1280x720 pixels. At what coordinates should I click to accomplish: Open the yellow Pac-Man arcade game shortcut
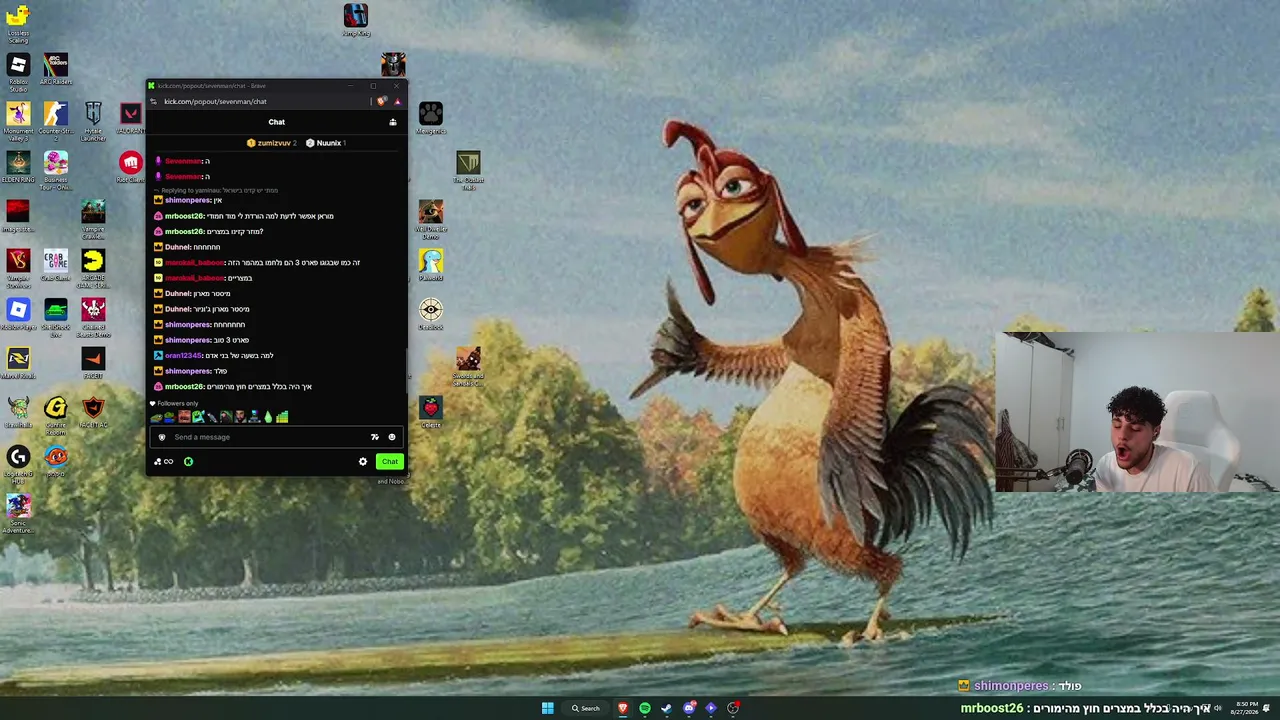(x=93, y=268)
